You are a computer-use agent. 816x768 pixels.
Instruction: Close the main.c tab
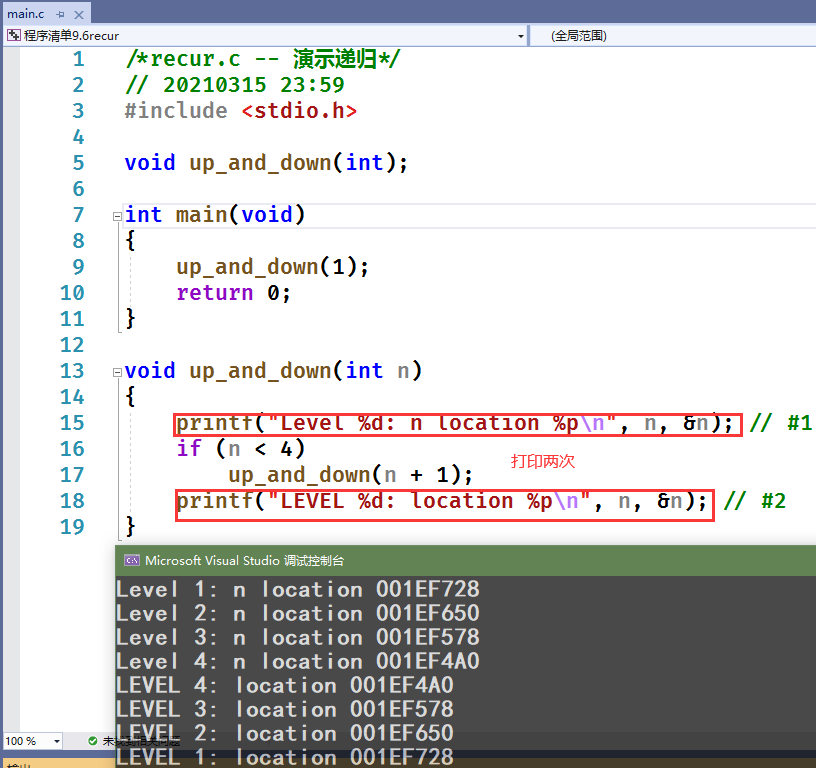[x=79, y=15]
